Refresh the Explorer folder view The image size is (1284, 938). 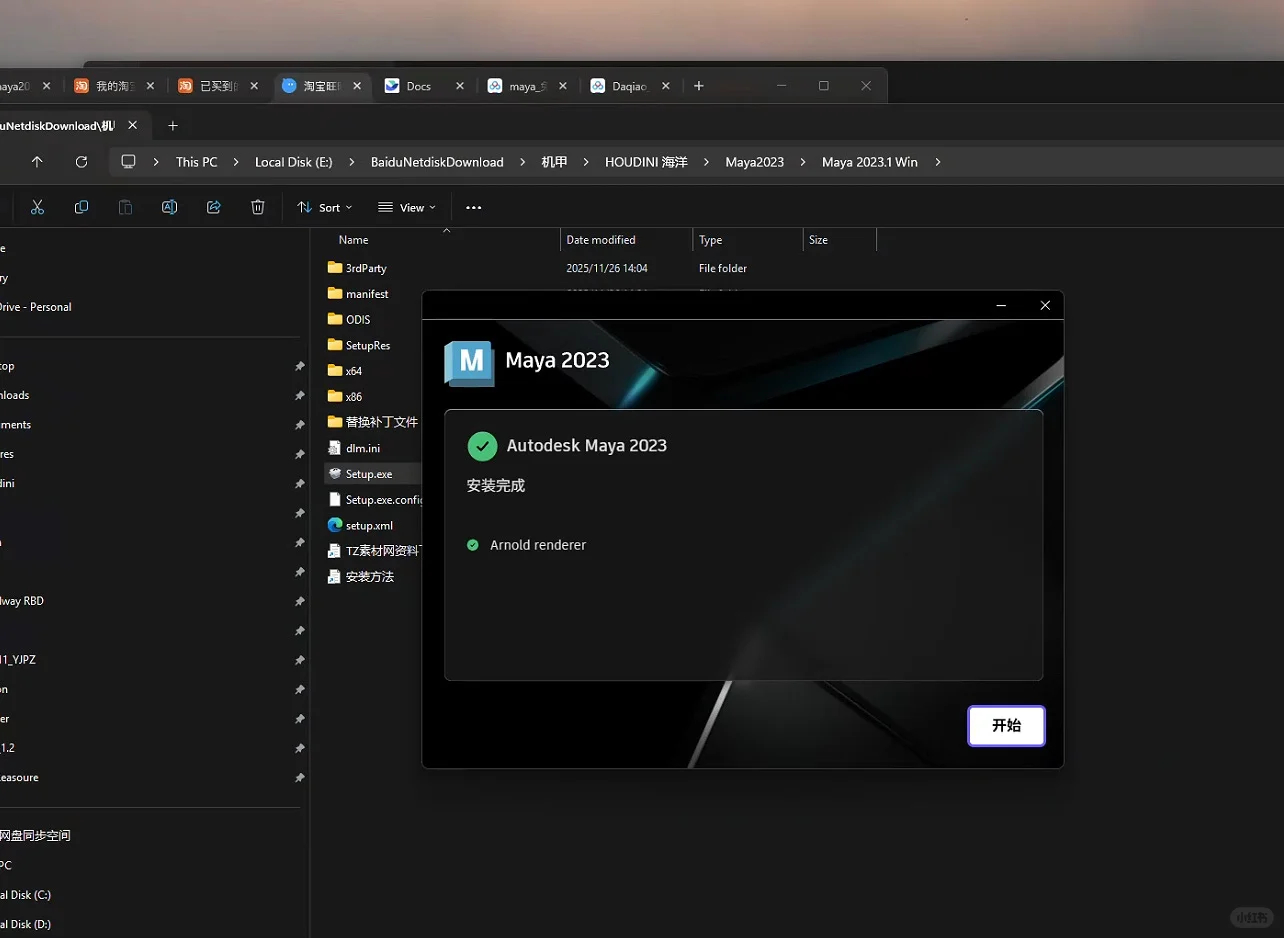point(82,162)
